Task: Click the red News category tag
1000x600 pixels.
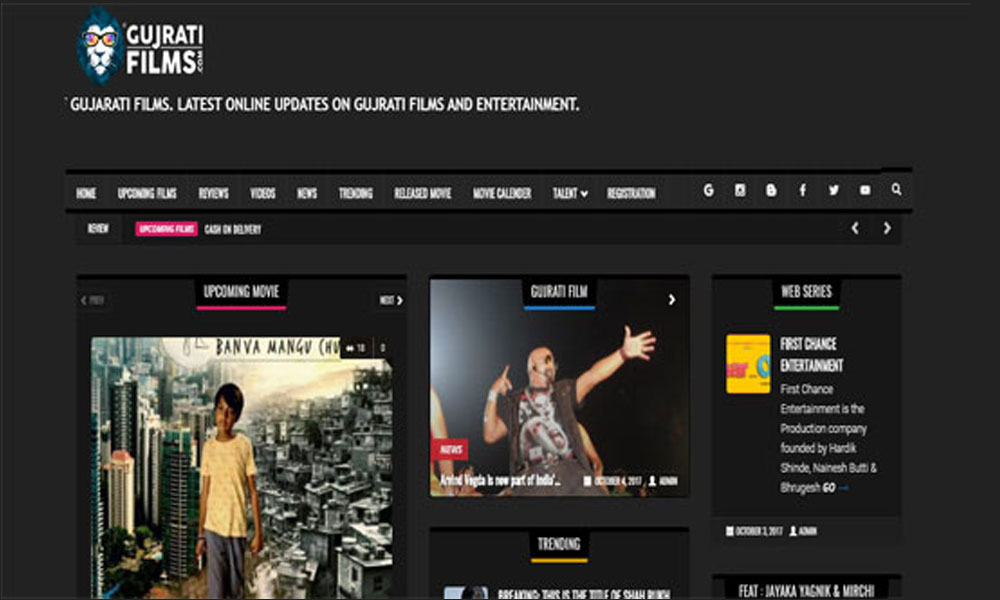Action: point(449,450)
